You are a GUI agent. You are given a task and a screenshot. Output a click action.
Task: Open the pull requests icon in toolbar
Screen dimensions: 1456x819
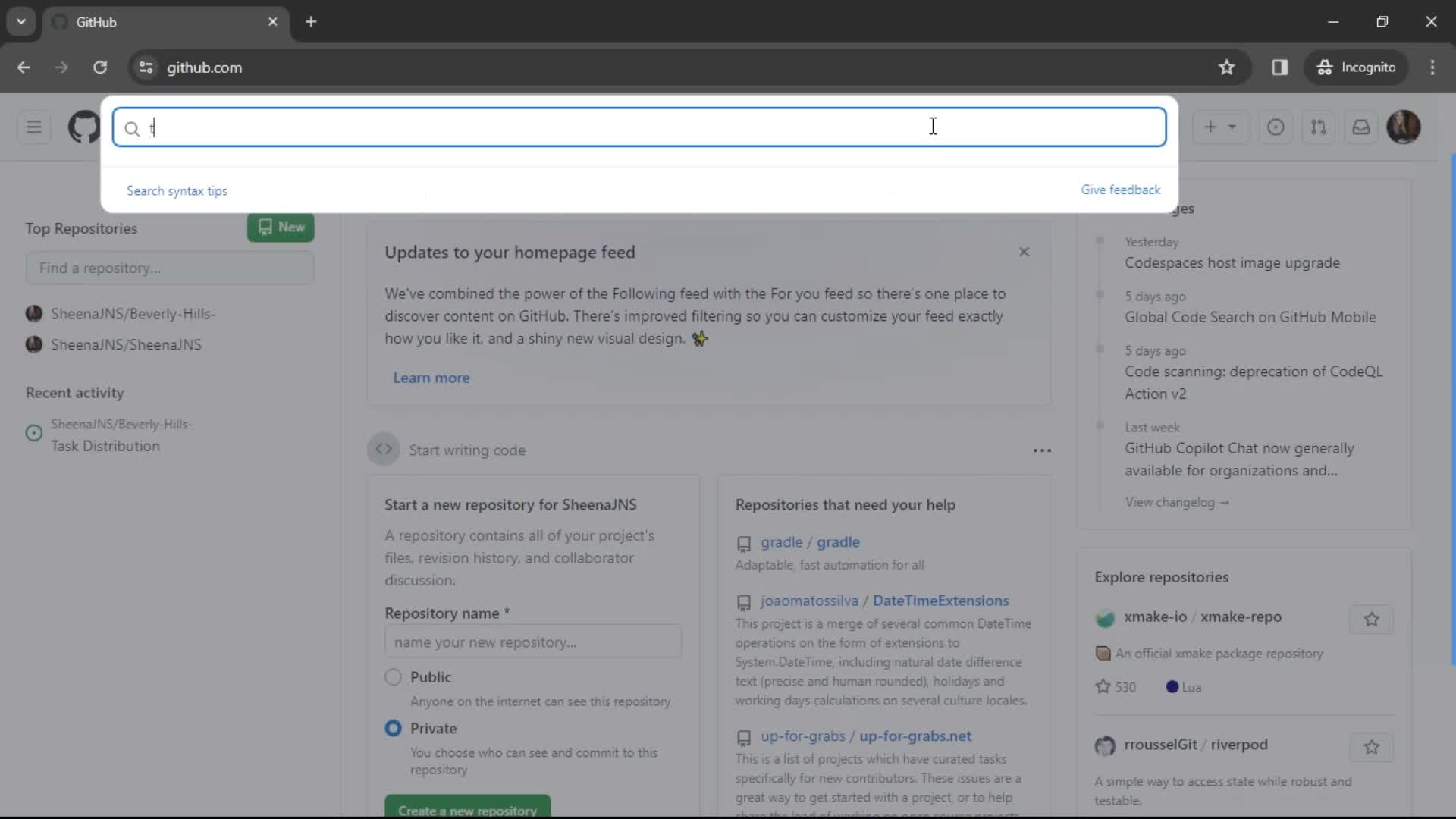pos(1318,127)
